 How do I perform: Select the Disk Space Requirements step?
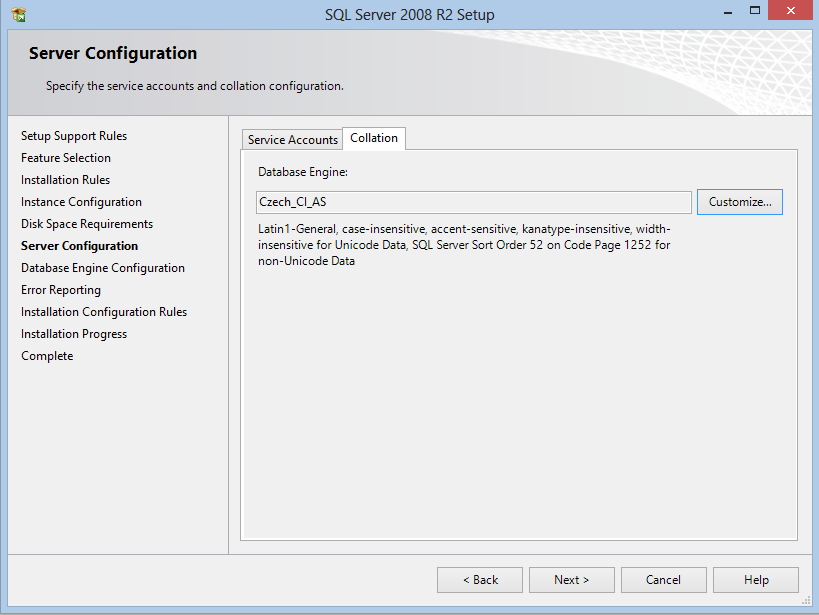(x=87, y=224)
